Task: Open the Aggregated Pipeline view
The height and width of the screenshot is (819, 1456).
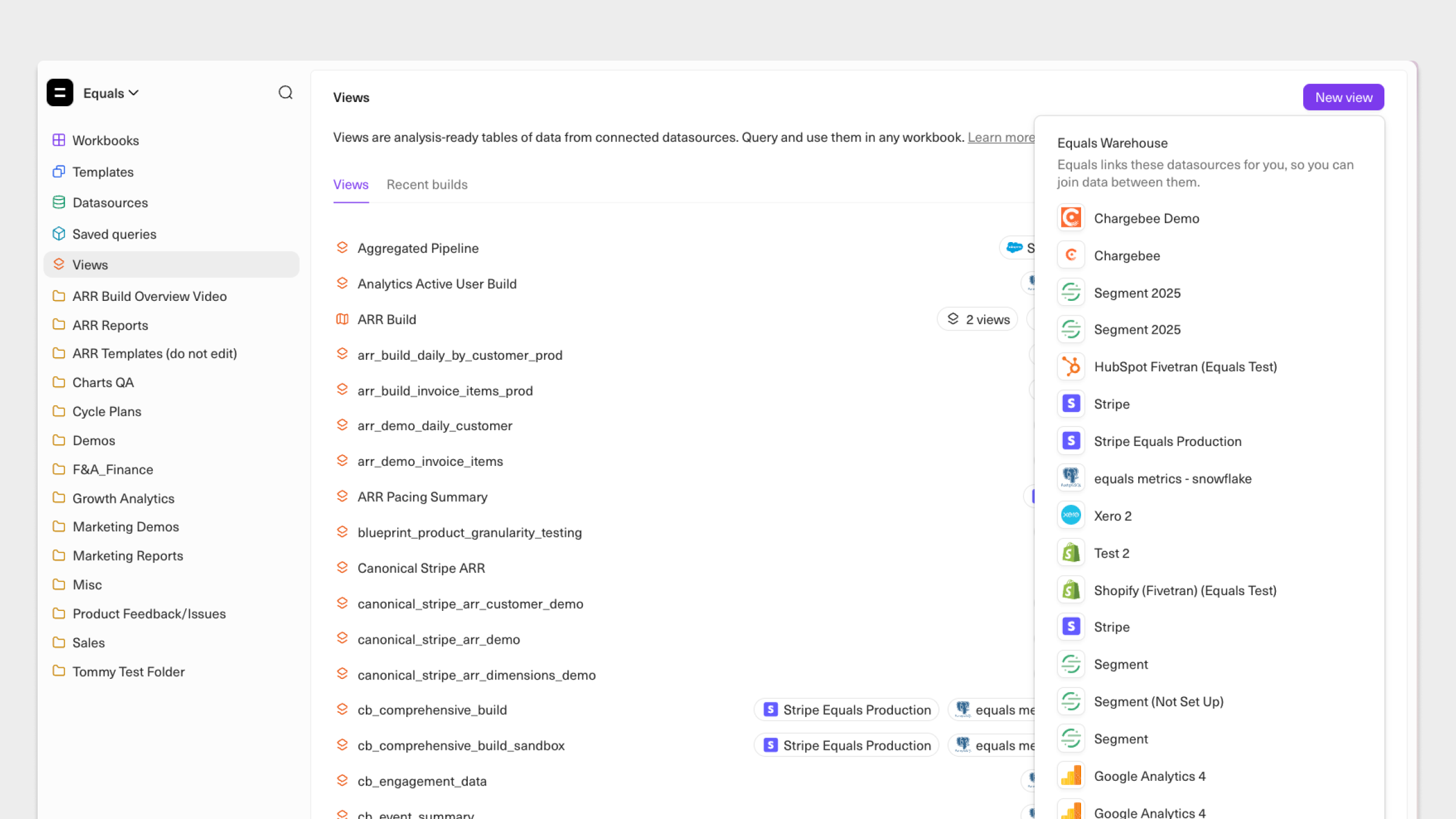Action: point(417,248)
